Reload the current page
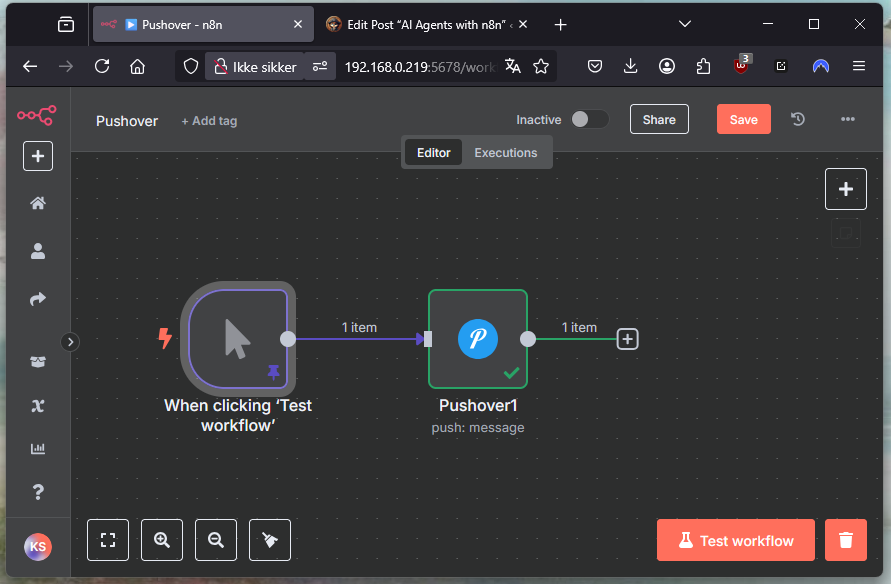Image resolution: width=891 pixels, height=584 pixels. click(102, 66)
